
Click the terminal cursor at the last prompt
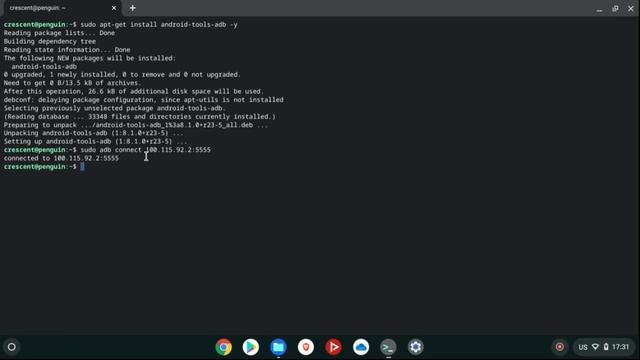pyautogui.click(x=82, y=167)
